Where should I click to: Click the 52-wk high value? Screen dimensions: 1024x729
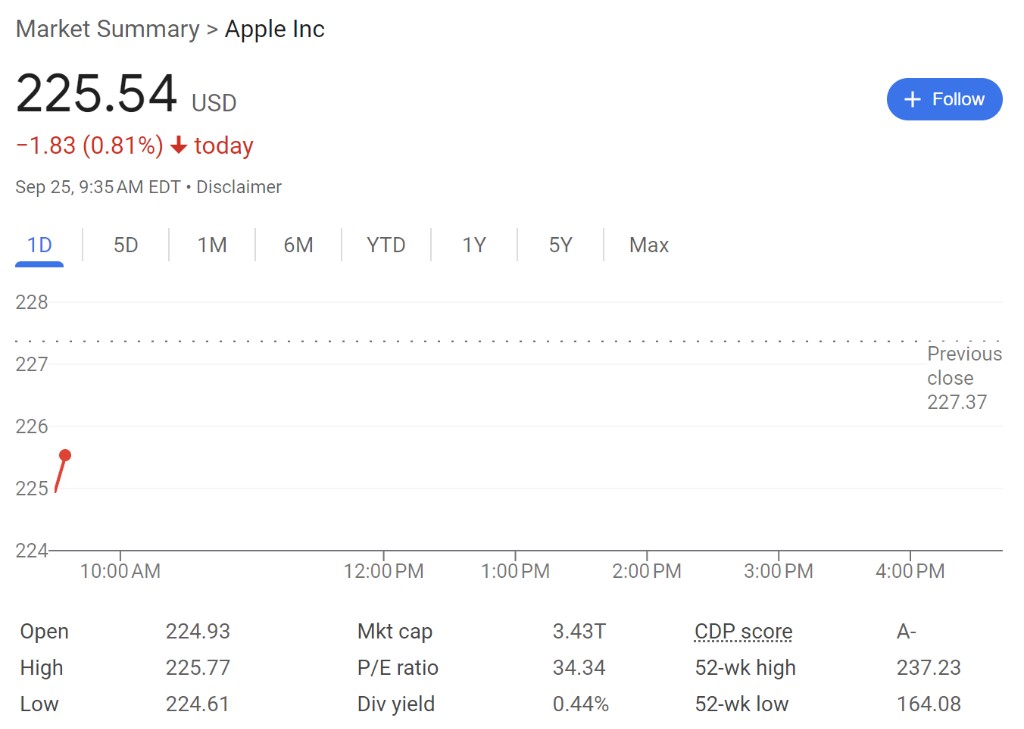(x=929, y=668)
